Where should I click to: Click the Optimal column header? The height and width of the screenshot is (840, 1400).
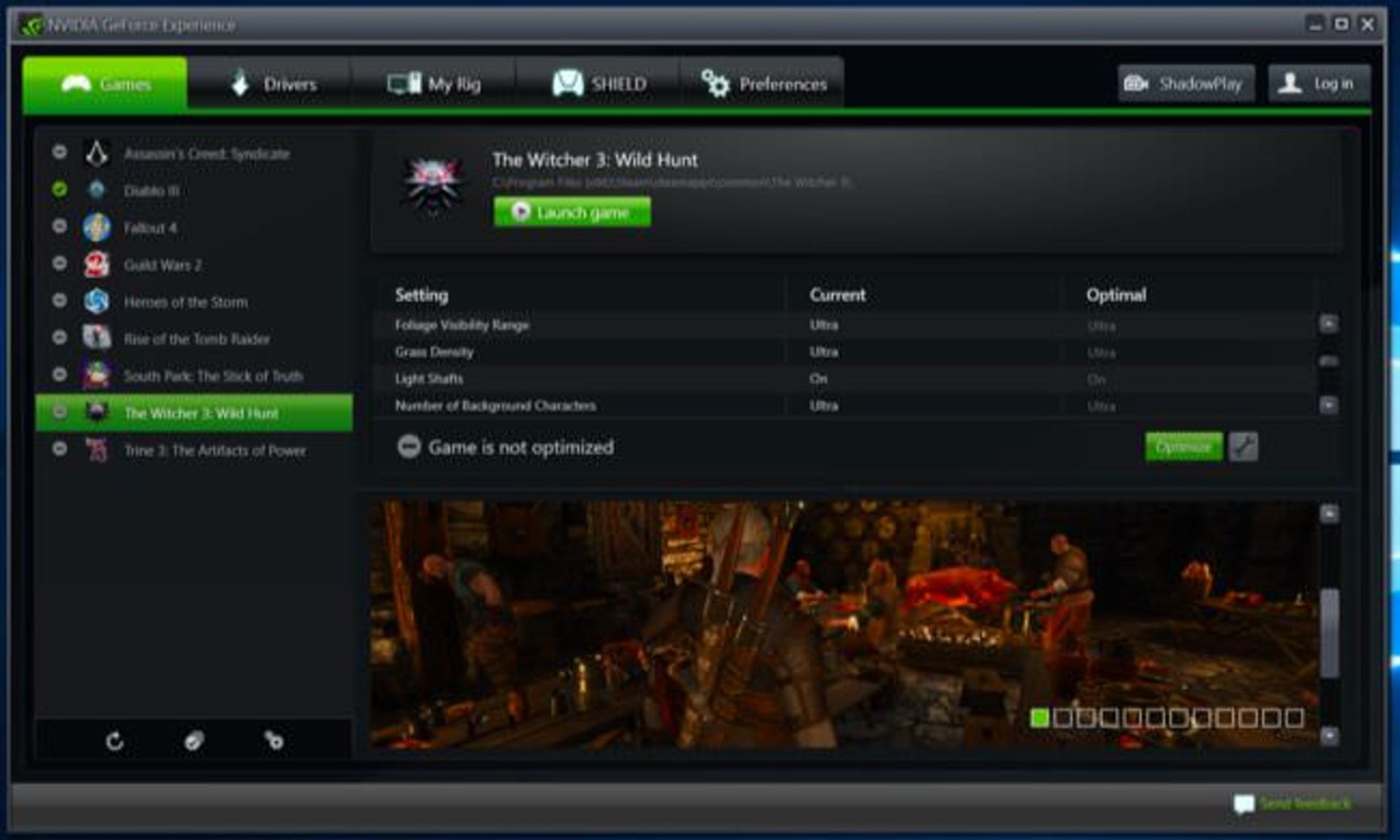point(1116,295)
